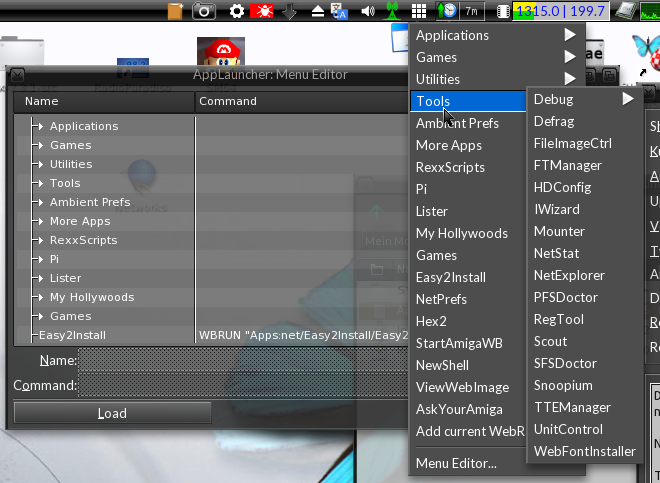Viewport: 660px width, 483px height.
Task: Open the Debug submenu
Action: [583, 99]
